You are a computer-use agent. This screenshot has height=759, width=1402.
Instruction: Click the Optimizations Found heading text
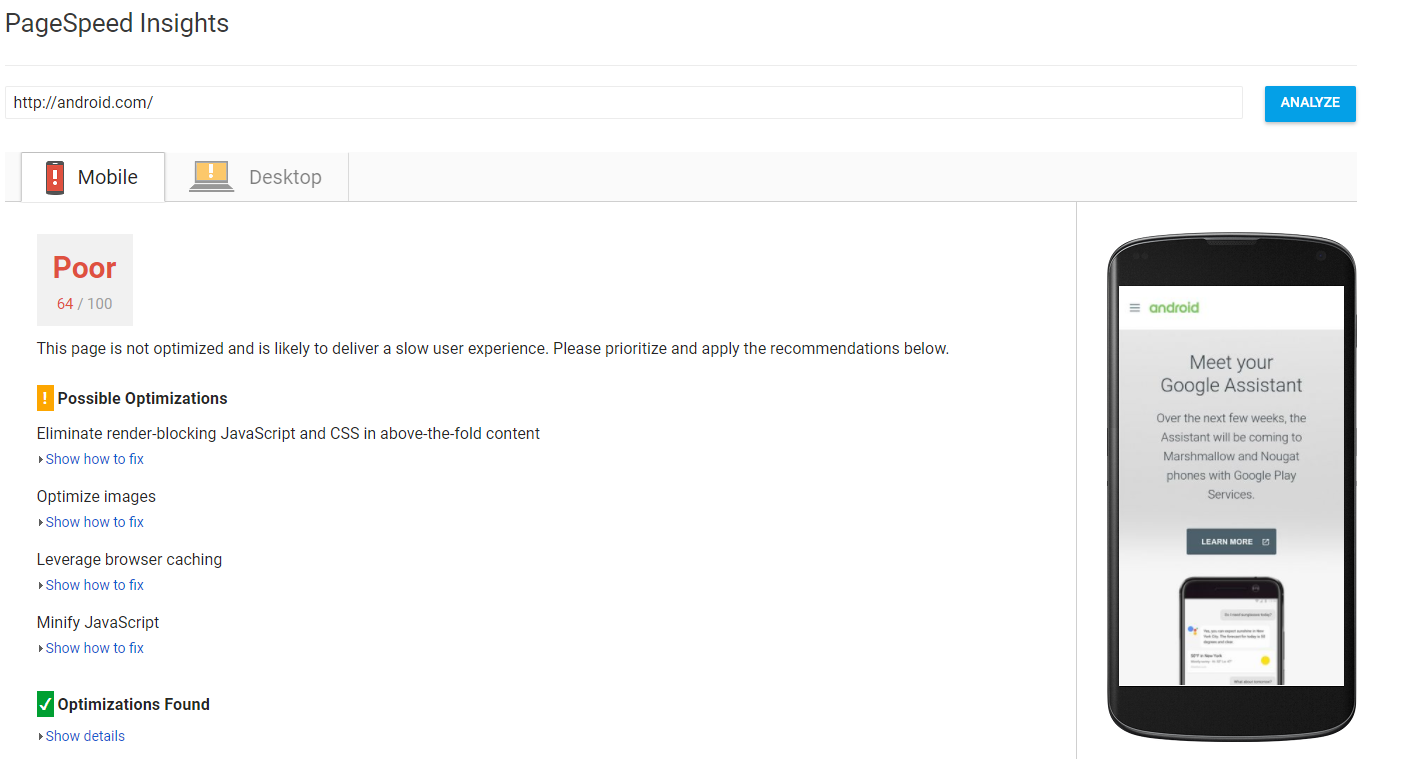(x=133, y=704)
